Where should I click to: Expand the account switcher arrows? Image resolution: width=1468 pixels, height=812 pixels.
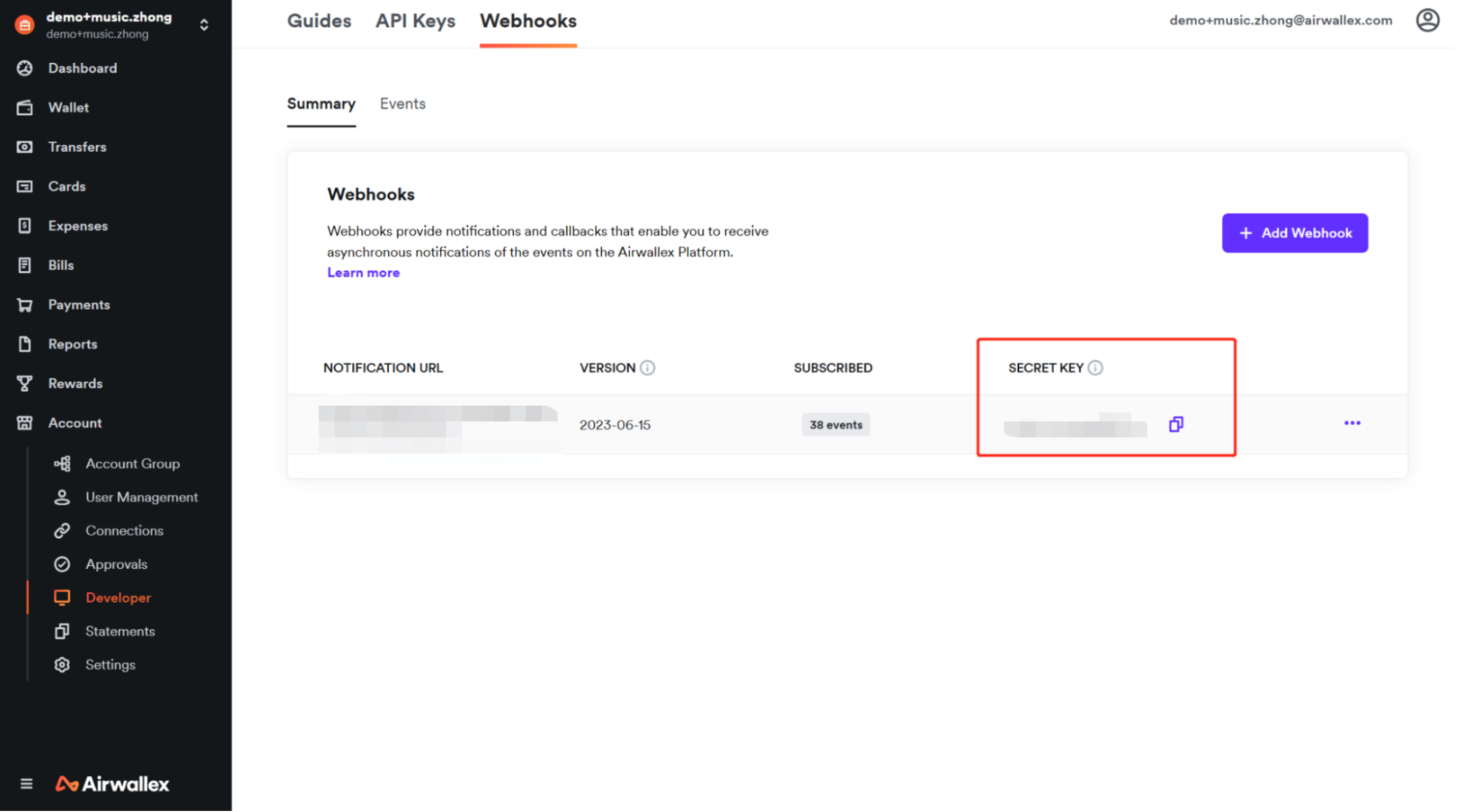point(204,25)
